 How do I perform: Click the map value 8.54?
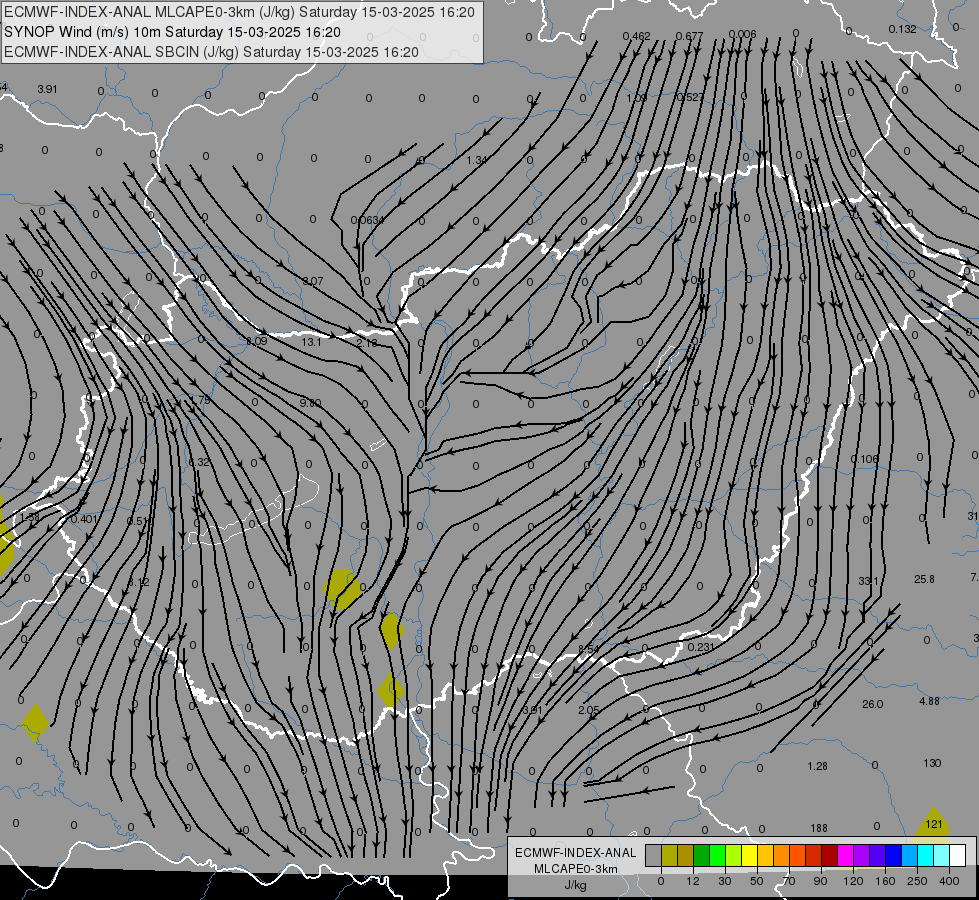tap(588, 649)
